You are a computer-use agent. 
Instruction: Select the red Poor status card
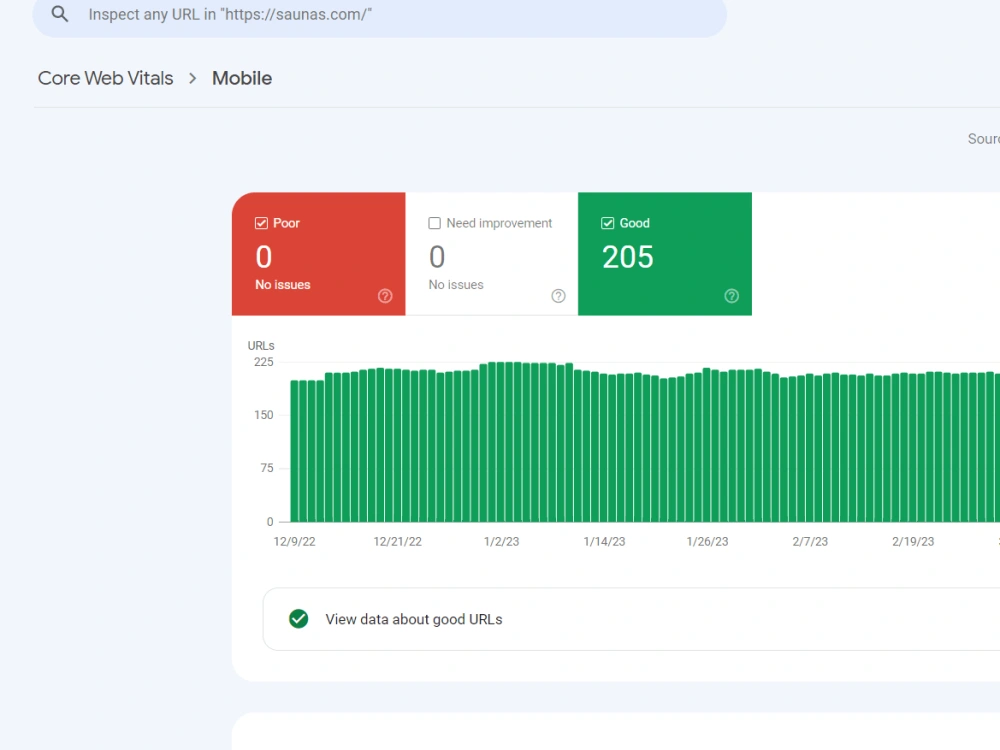[318, 254]
